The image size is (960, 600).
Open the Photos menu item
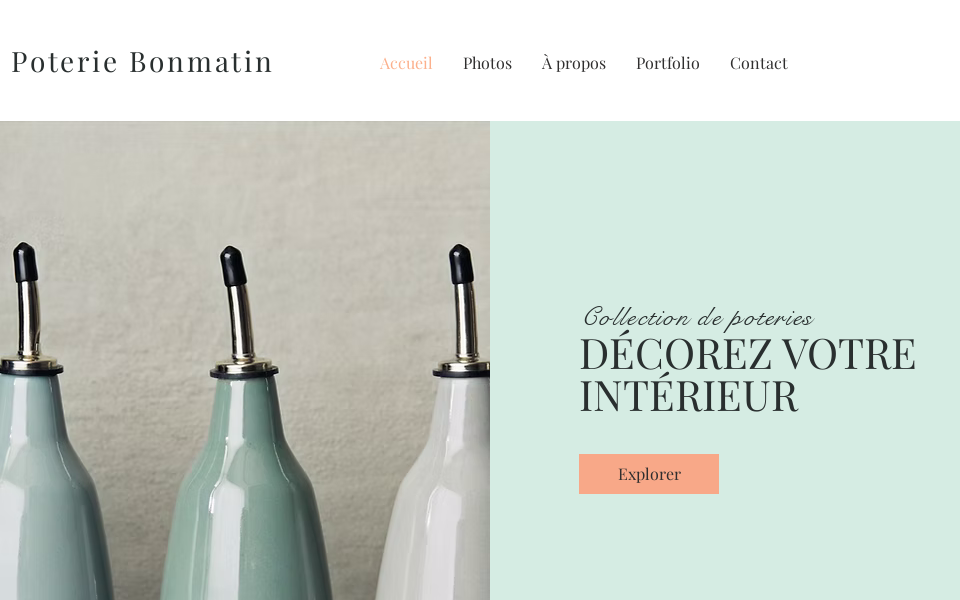point(487,63)
